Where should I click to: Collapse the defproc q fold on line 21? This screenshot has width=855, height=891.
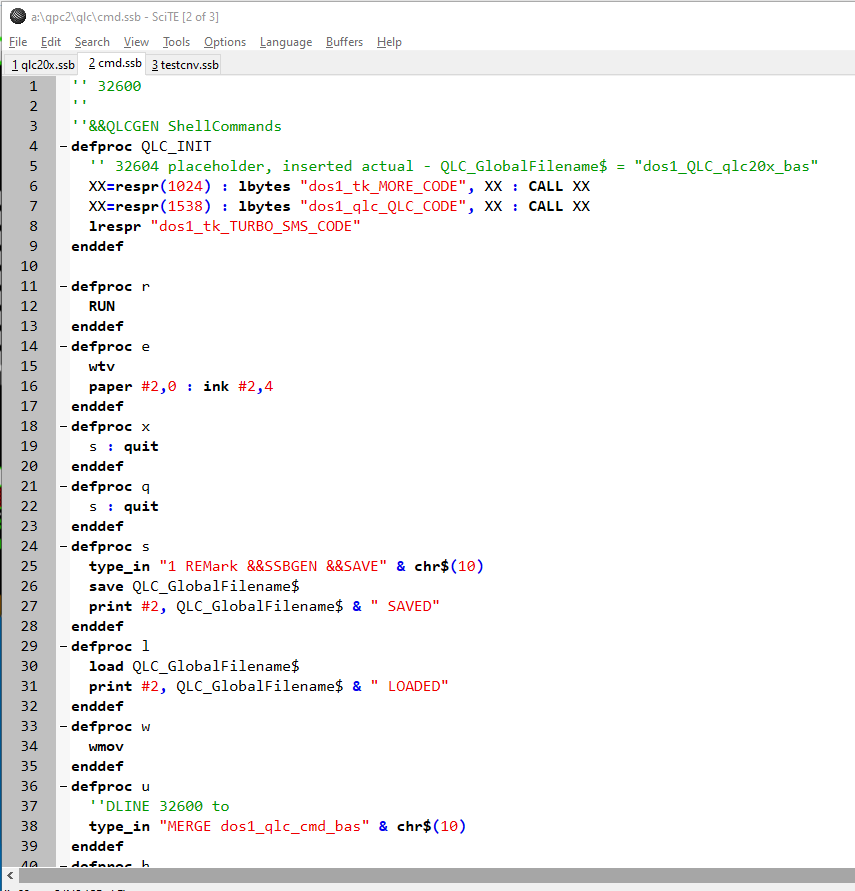point(64,486)
